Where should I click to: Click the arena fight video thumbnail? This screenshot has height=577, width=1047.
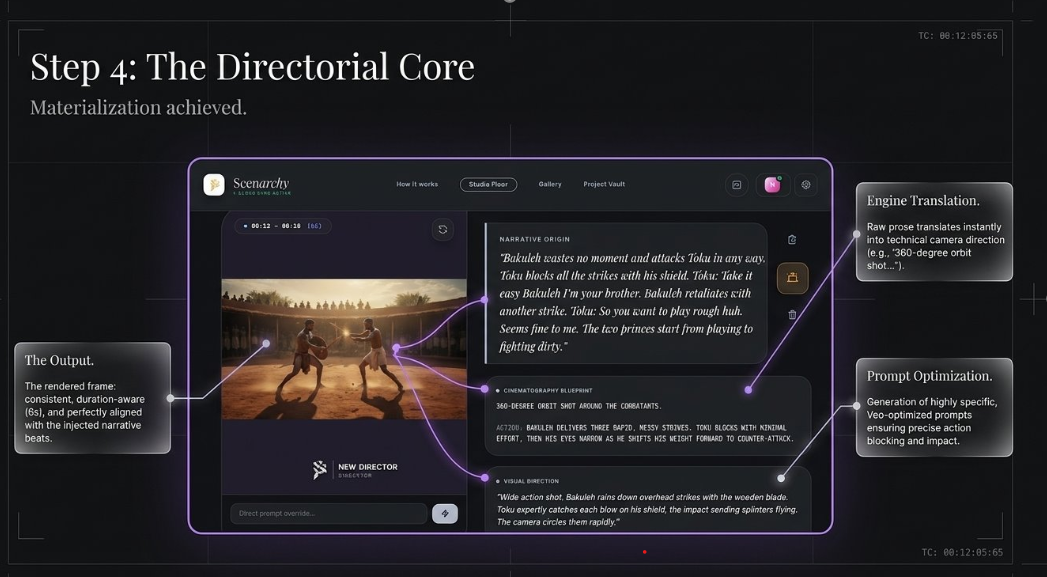(344, 349)
